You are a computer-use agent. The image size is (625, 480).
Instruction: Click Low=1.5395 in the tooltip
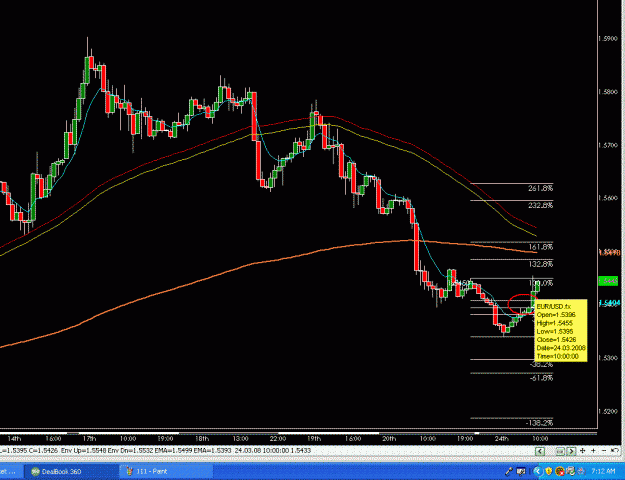tap(555, 332)
